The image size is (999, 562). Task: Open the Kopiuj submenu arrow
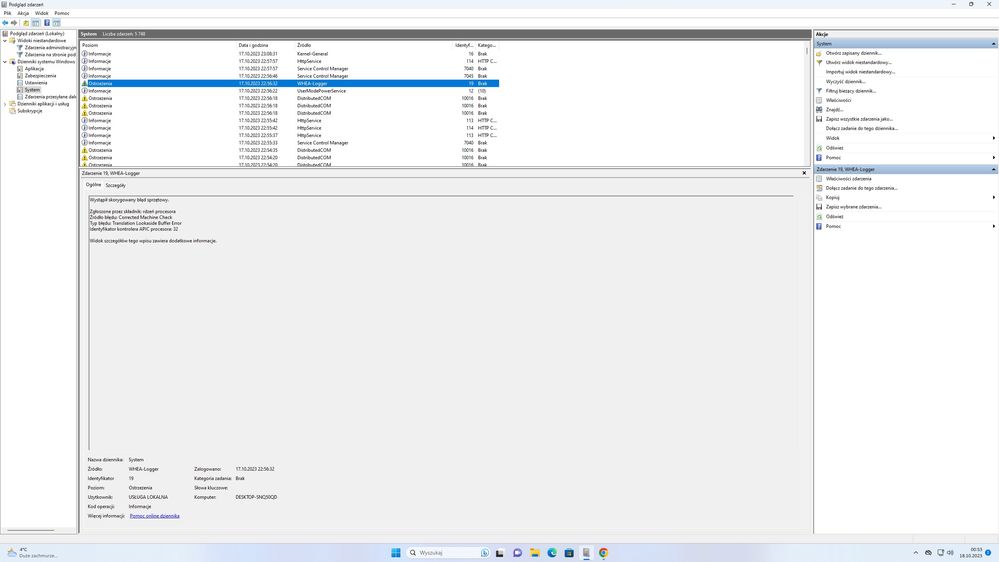[x=994, y=198]
